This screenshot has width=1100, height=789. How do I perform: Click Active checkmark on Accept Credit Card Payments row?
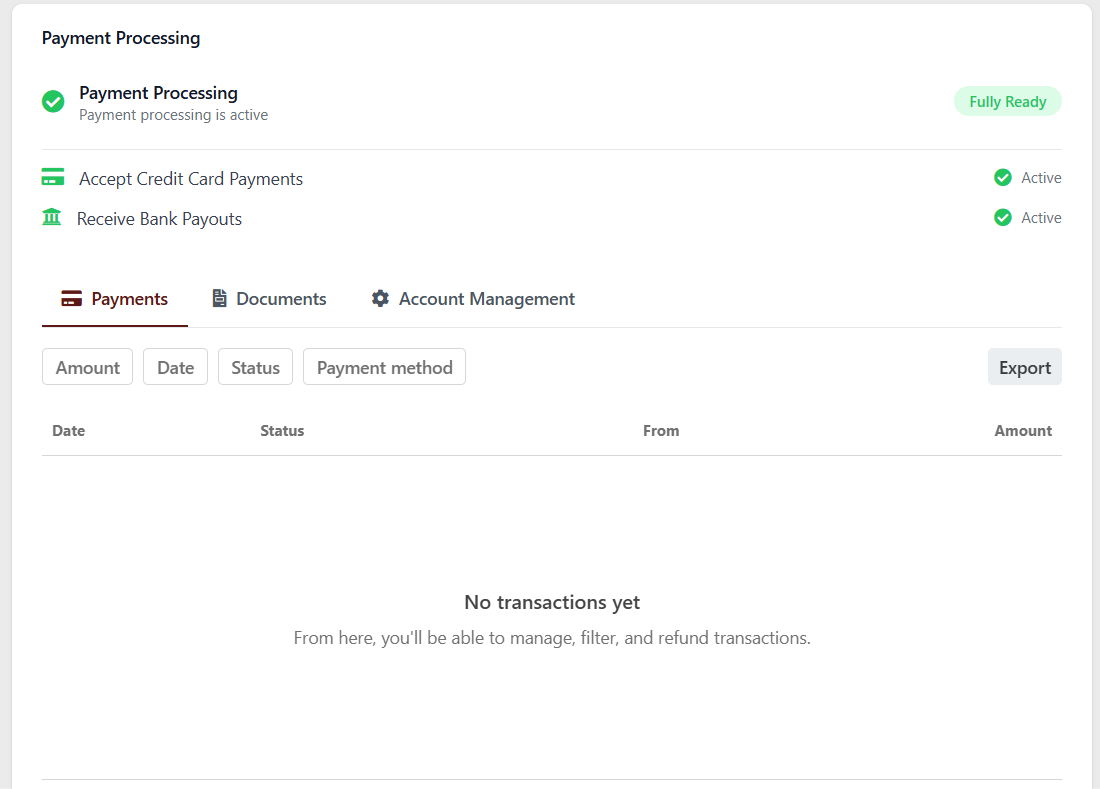coord(1003,178)
